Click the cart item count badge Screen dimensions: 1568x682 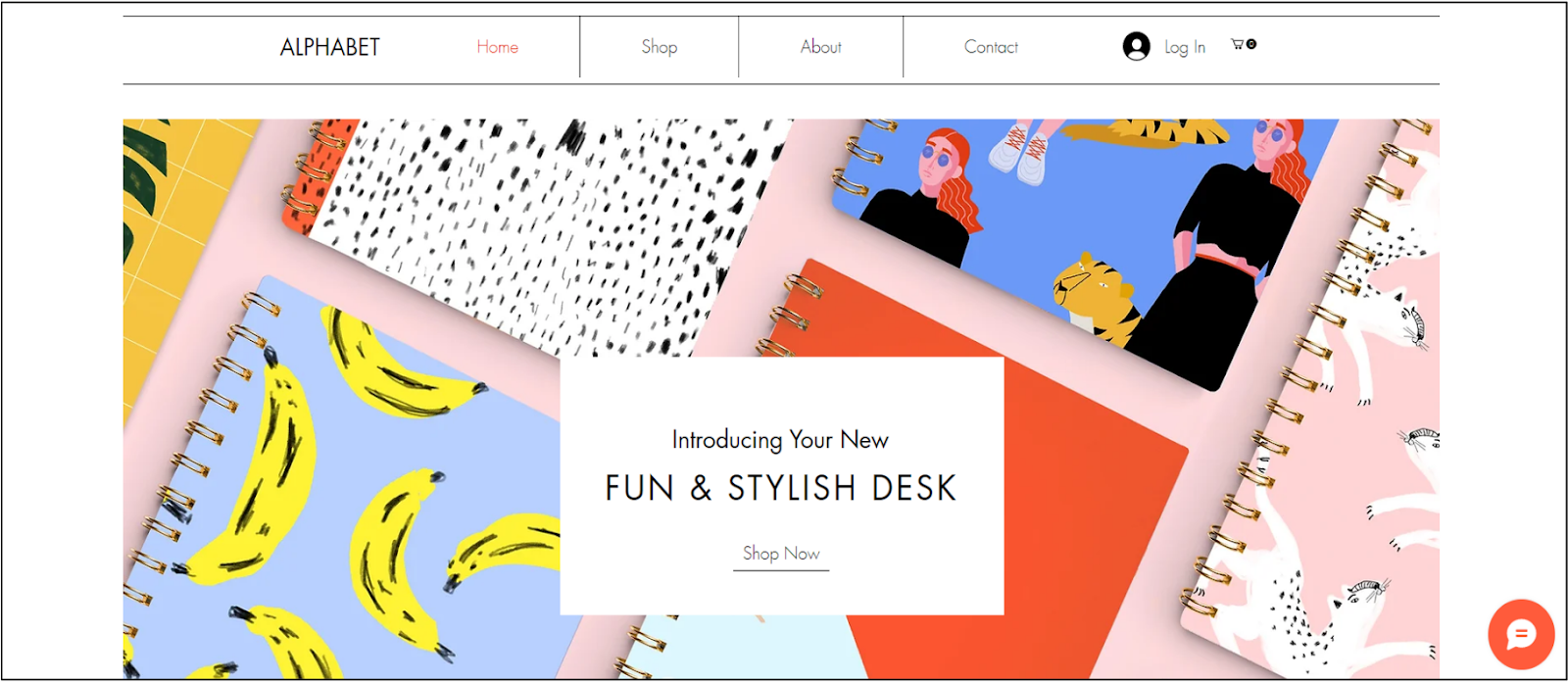[x=1251, y=44]
